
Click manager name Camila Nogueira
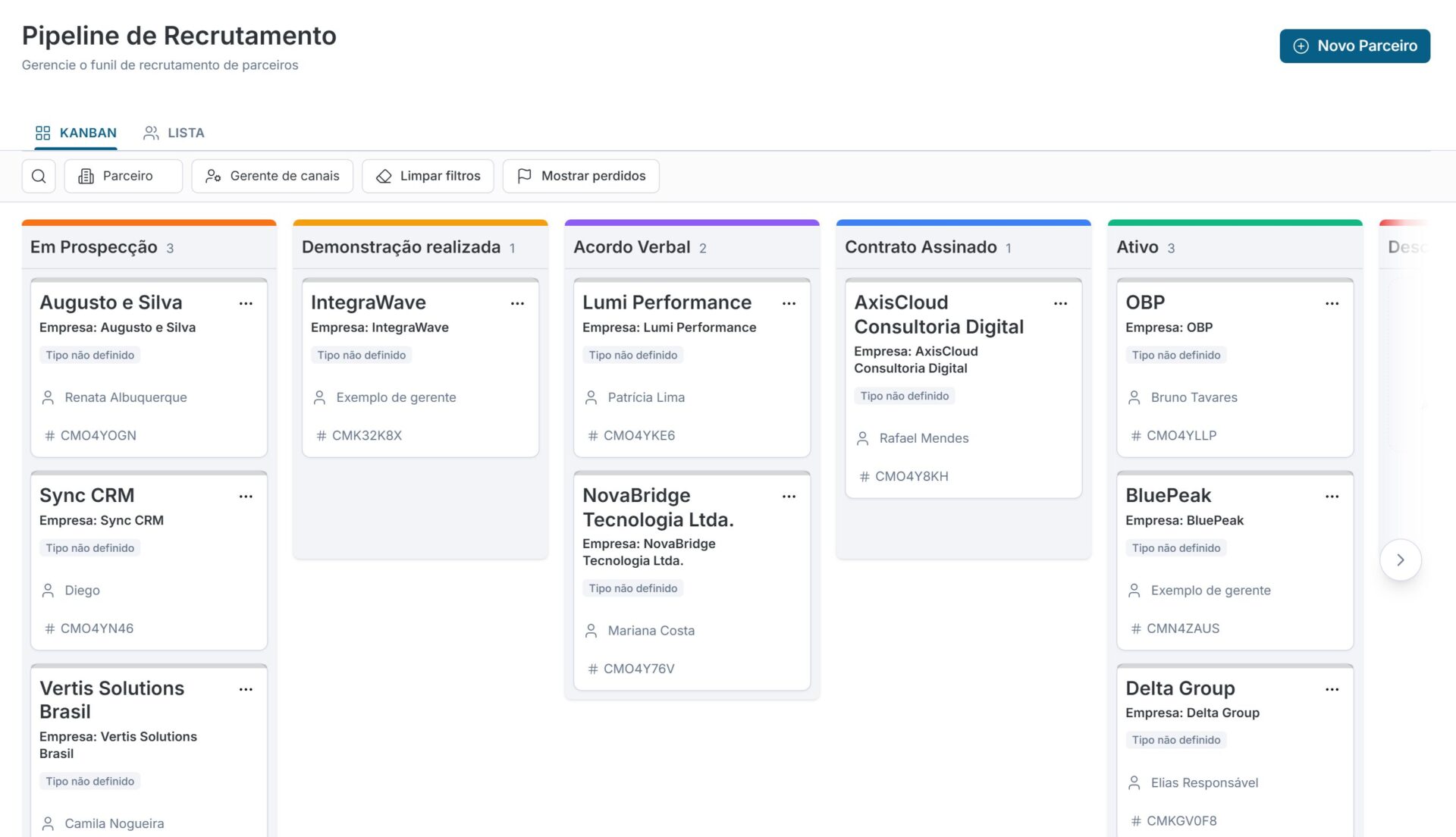pos(115,823)
